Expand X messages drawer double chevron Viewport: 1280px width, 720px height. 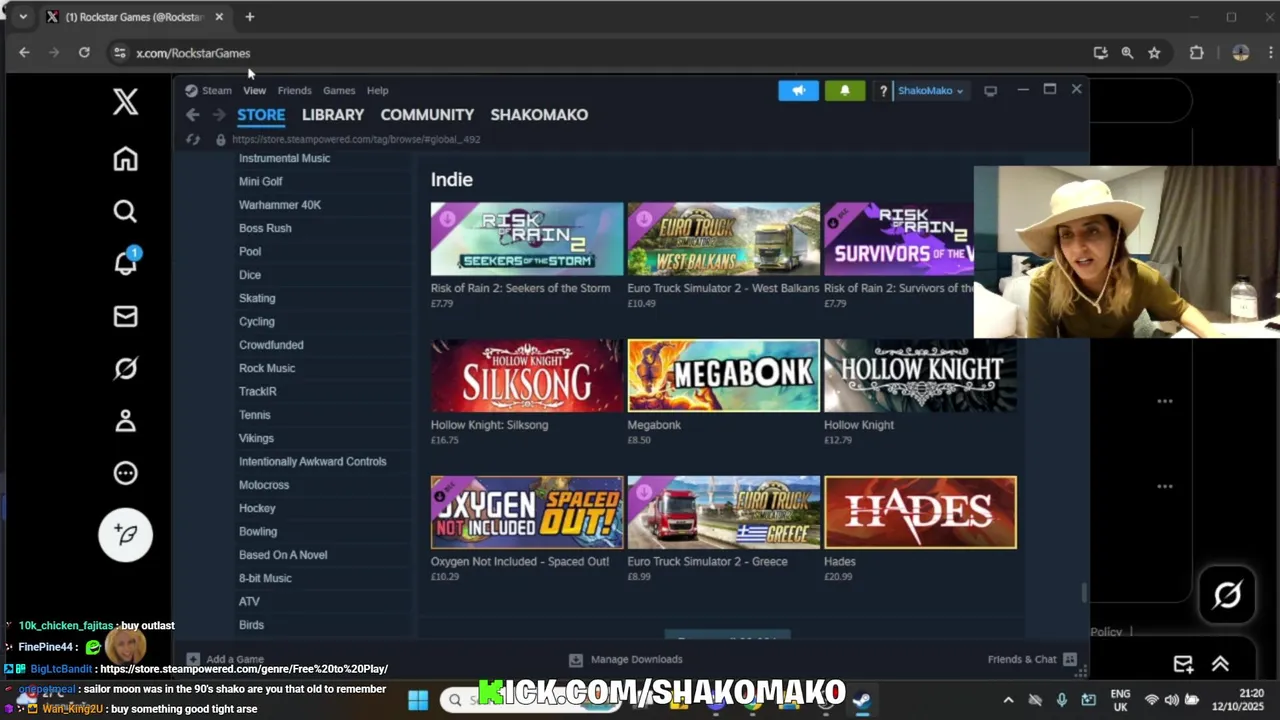click(1220, 664)
